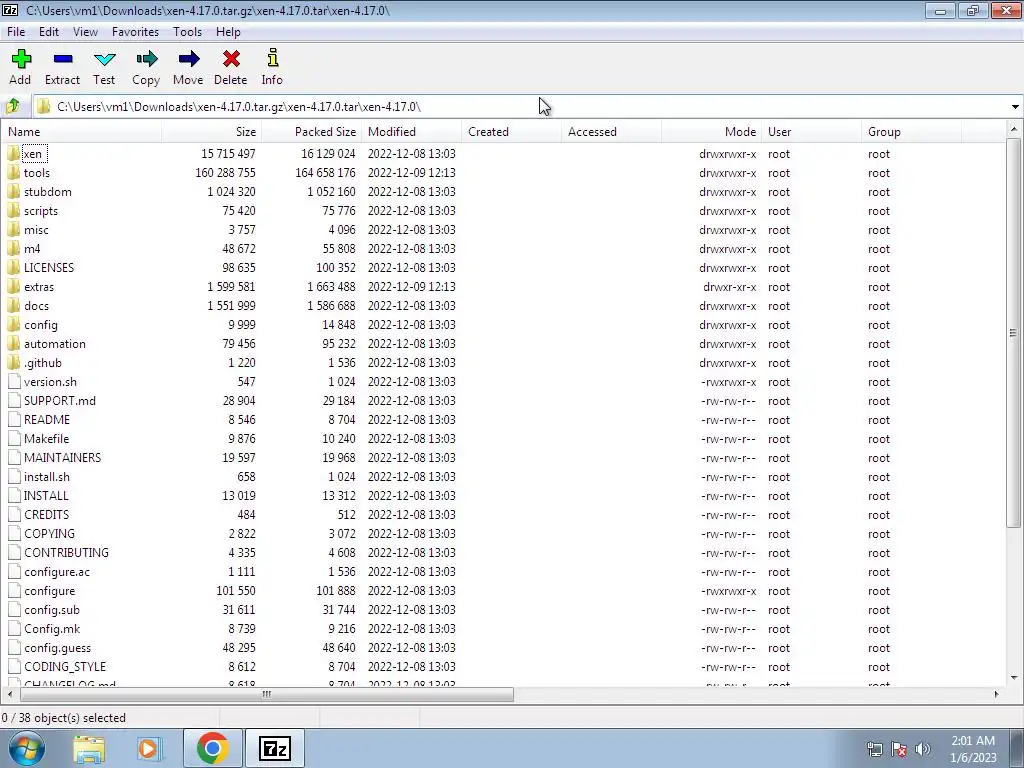Sort by the User column header
This screenshot has width=1024, height=768.
pos(811,131)
